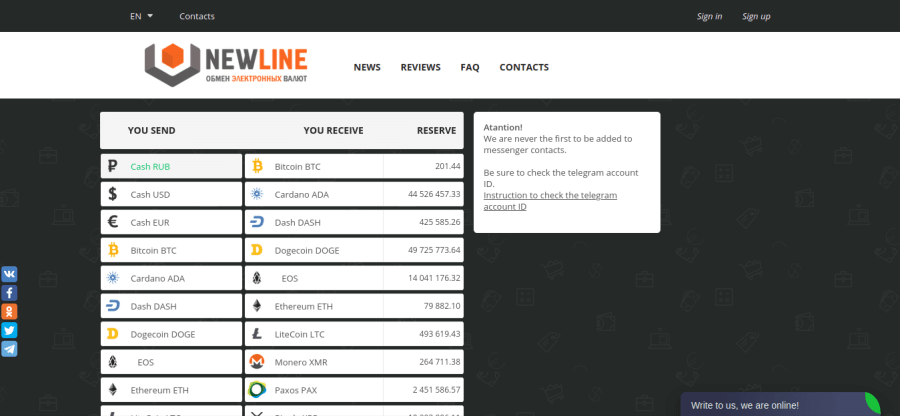This screenshot has height=416, width=900.
Task: Click the Bitcoin reserve value 201.44
Action: [448, 166]
